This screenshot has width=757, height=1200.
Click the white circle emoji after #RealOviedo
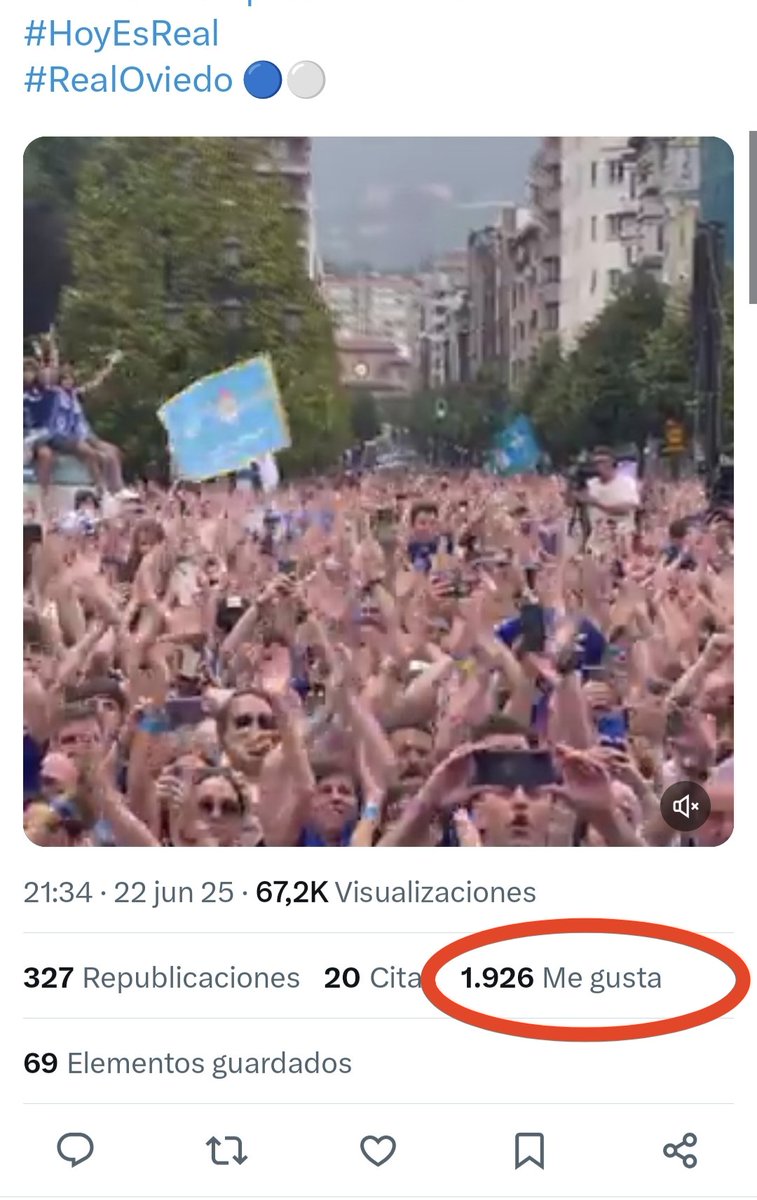[x=306, y=81]
